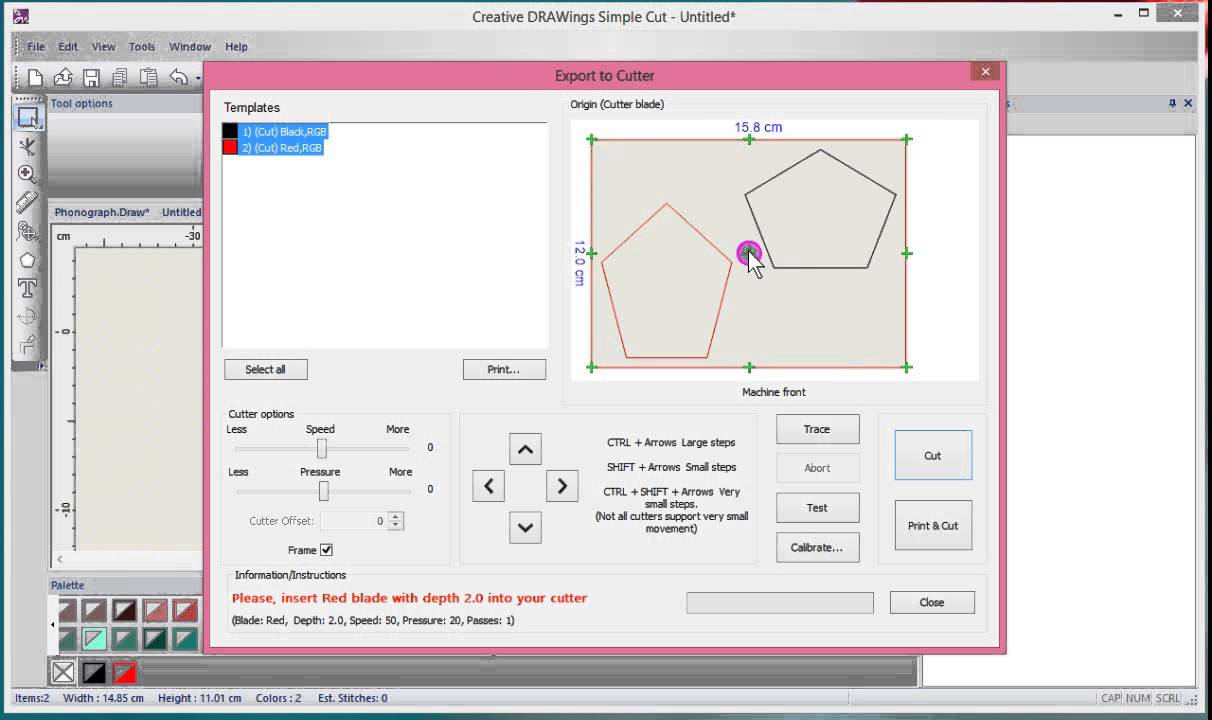Screen dimensions: 1212x720
Task: Click the application logo icon in title bar
Action: pos(20,16)
